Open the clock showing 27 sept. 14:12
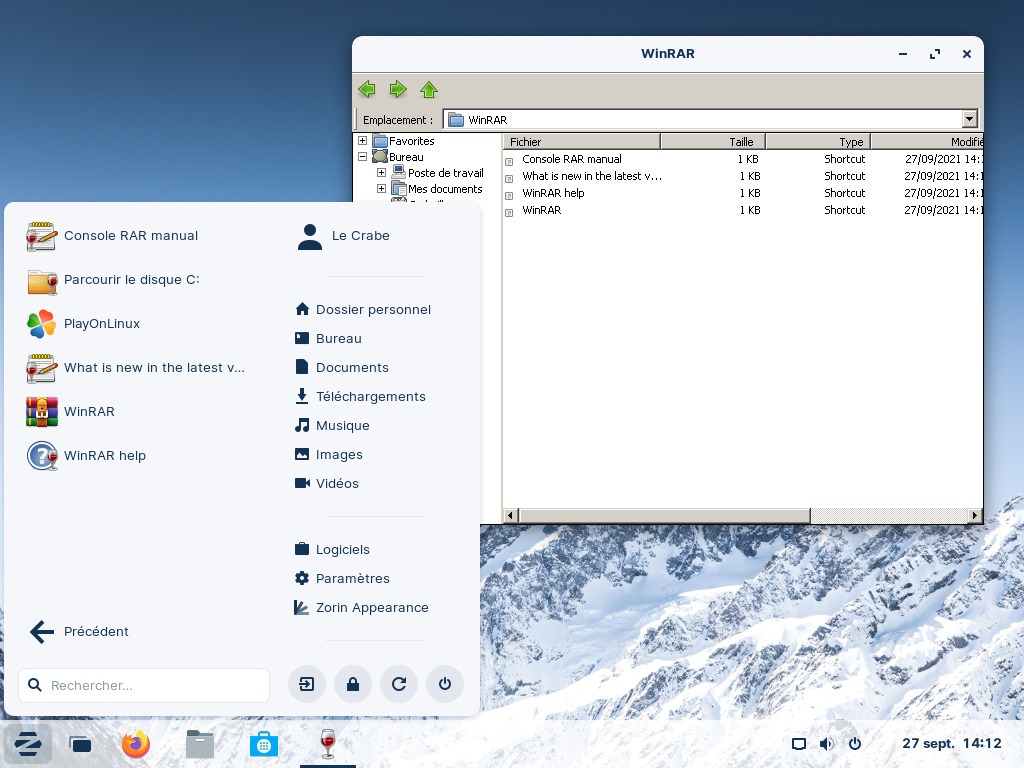The width and height of the screenshot is (1024, 768). (x=952, y=743)
